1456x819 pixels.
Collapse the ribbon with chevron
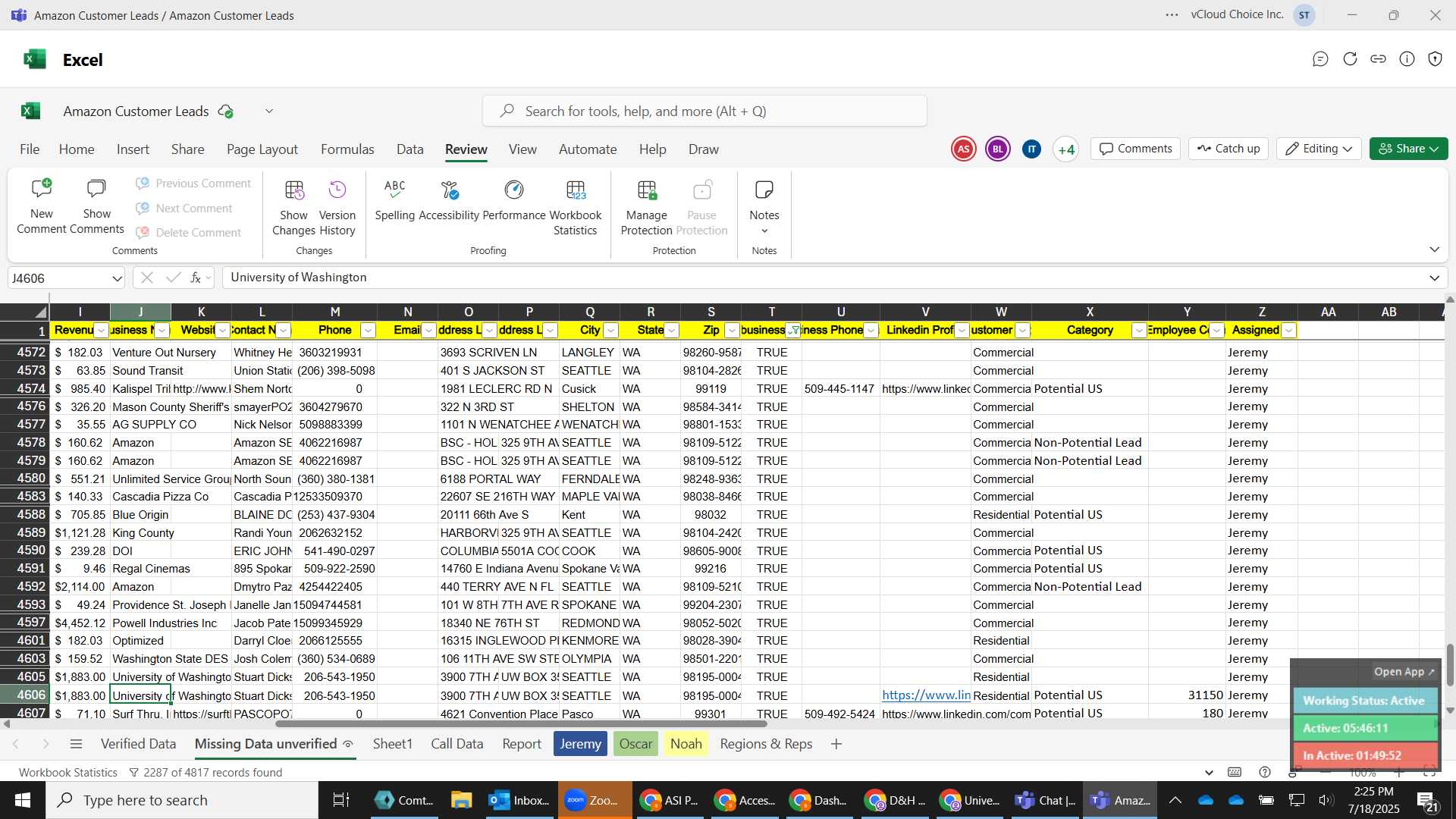(1434, 249)
